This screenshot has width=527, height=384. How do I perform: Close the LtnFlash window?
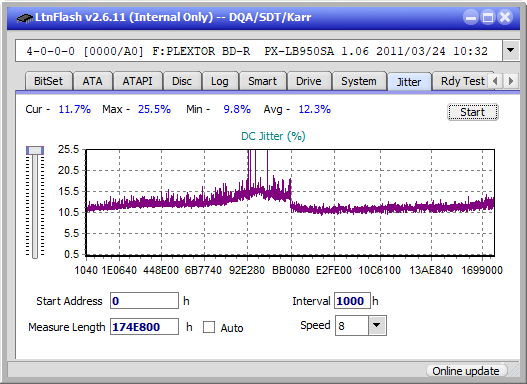505,17
